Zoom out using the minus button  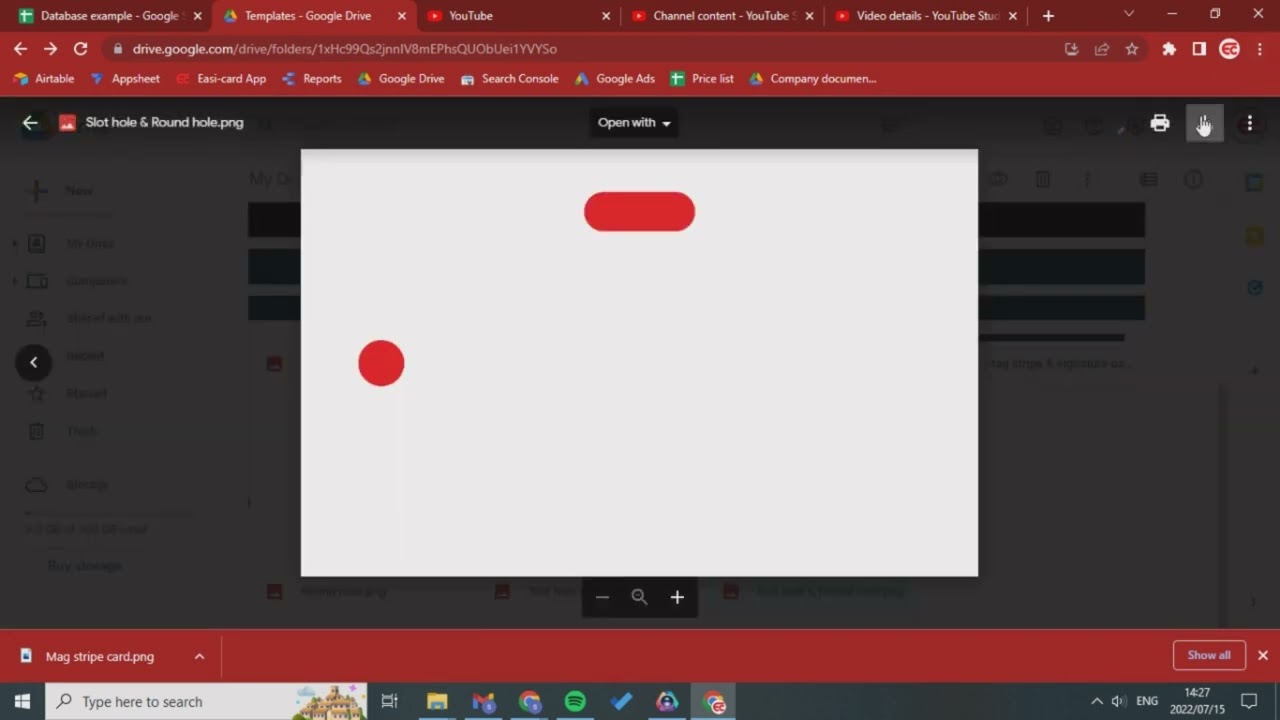[602, 597]
